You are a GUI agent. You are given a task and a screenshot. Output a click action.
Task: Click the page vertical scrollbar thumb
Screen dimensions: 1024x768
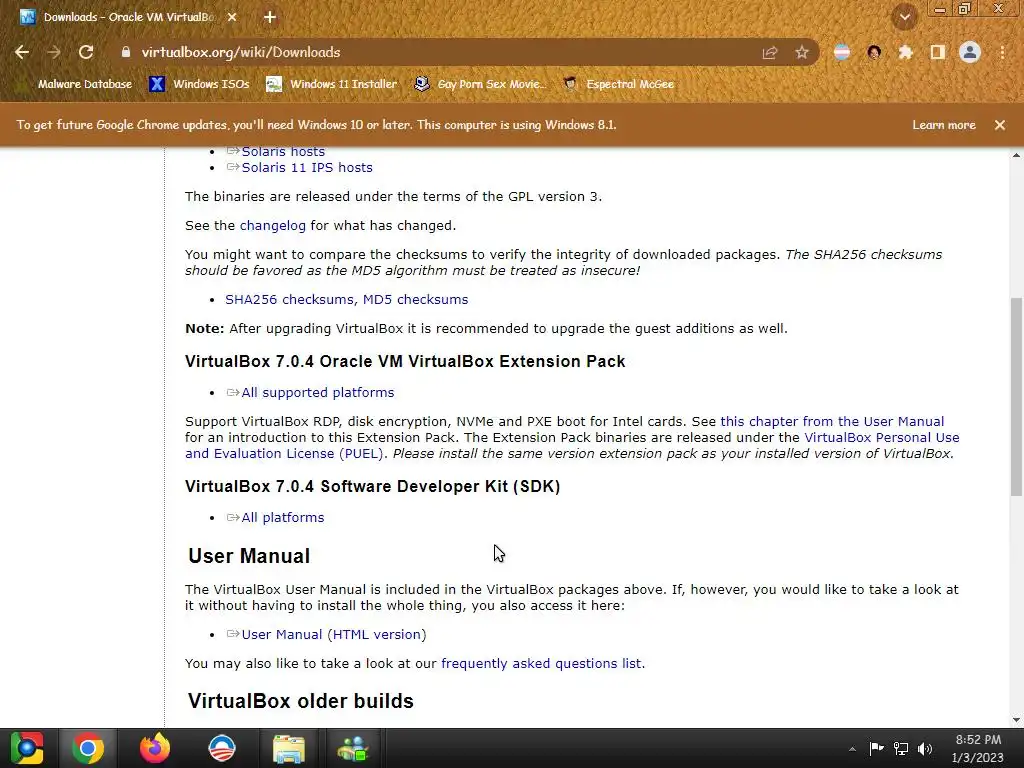[1016, 397]
